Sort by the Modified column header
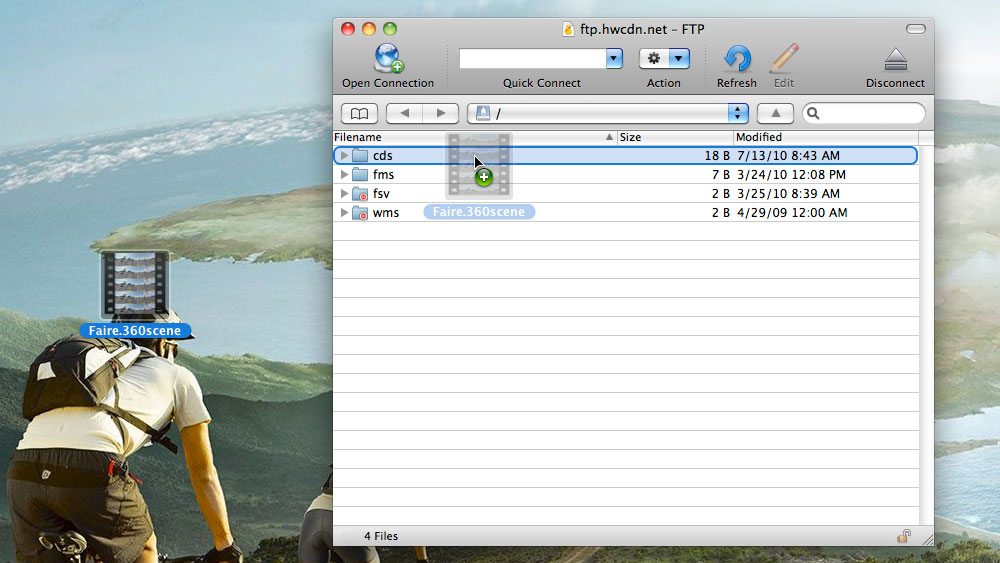 pyautogui.click(x=826, y=137)
